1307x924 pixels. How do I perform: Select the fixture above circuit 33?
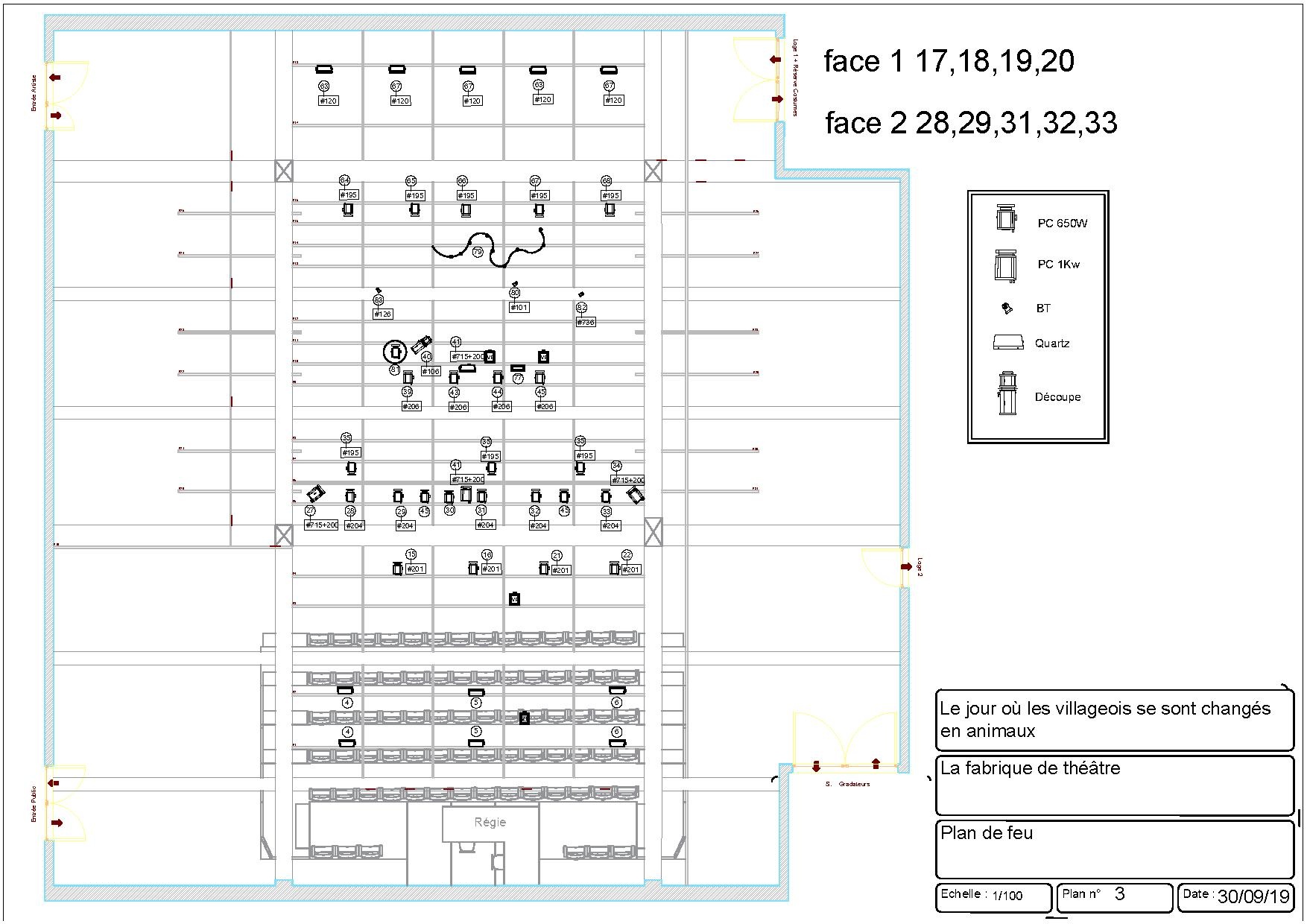[606, 496]
